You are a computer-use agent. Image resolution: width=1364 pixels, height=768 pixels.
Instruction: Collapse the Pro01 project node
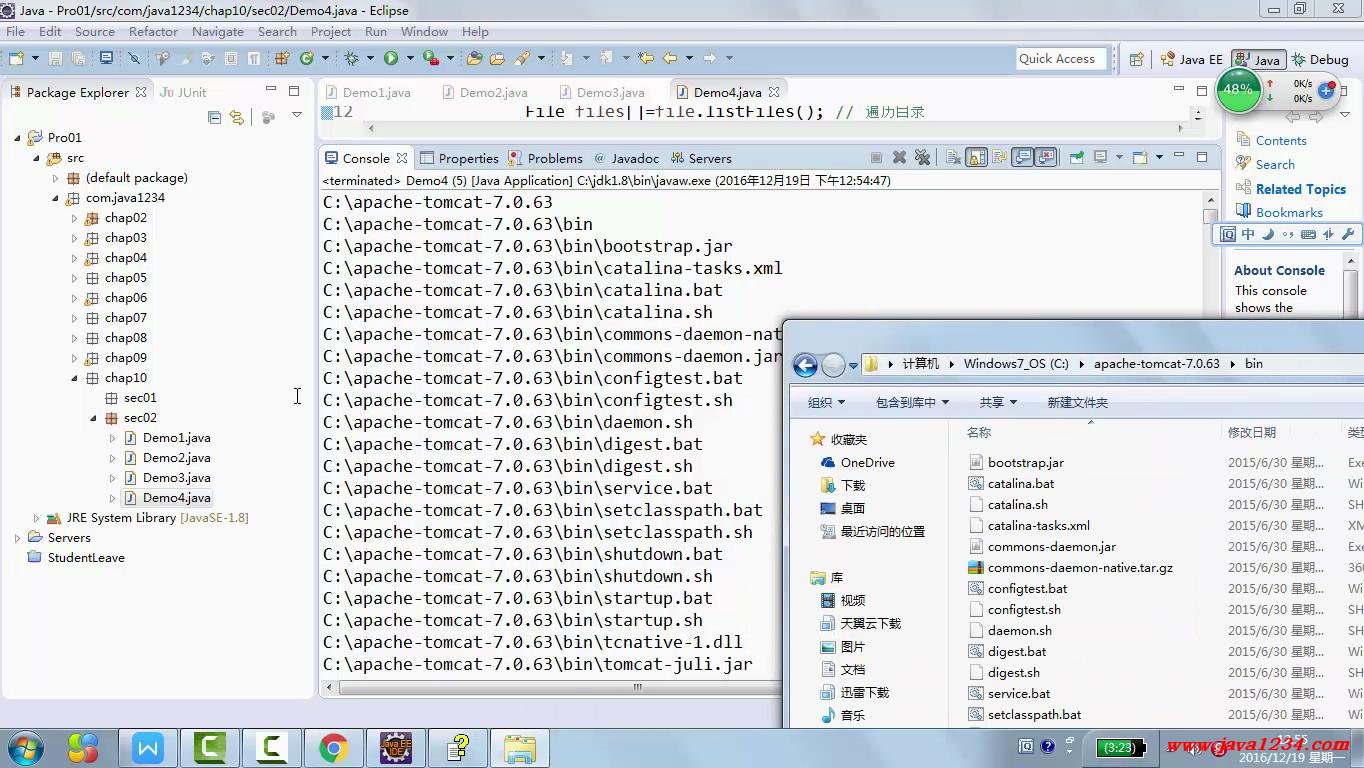(x=17, y=138)
